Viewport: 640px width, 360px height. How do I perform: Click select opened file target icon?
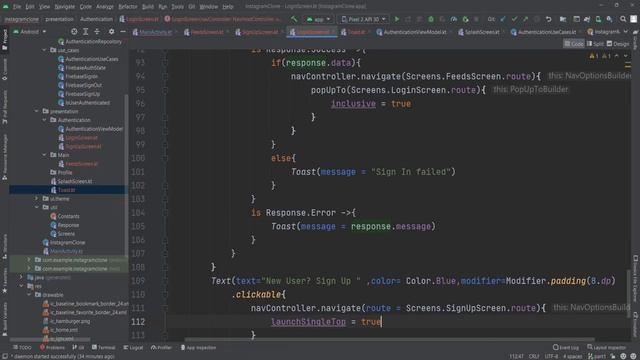pyautogui.click(x=74, y=31)
